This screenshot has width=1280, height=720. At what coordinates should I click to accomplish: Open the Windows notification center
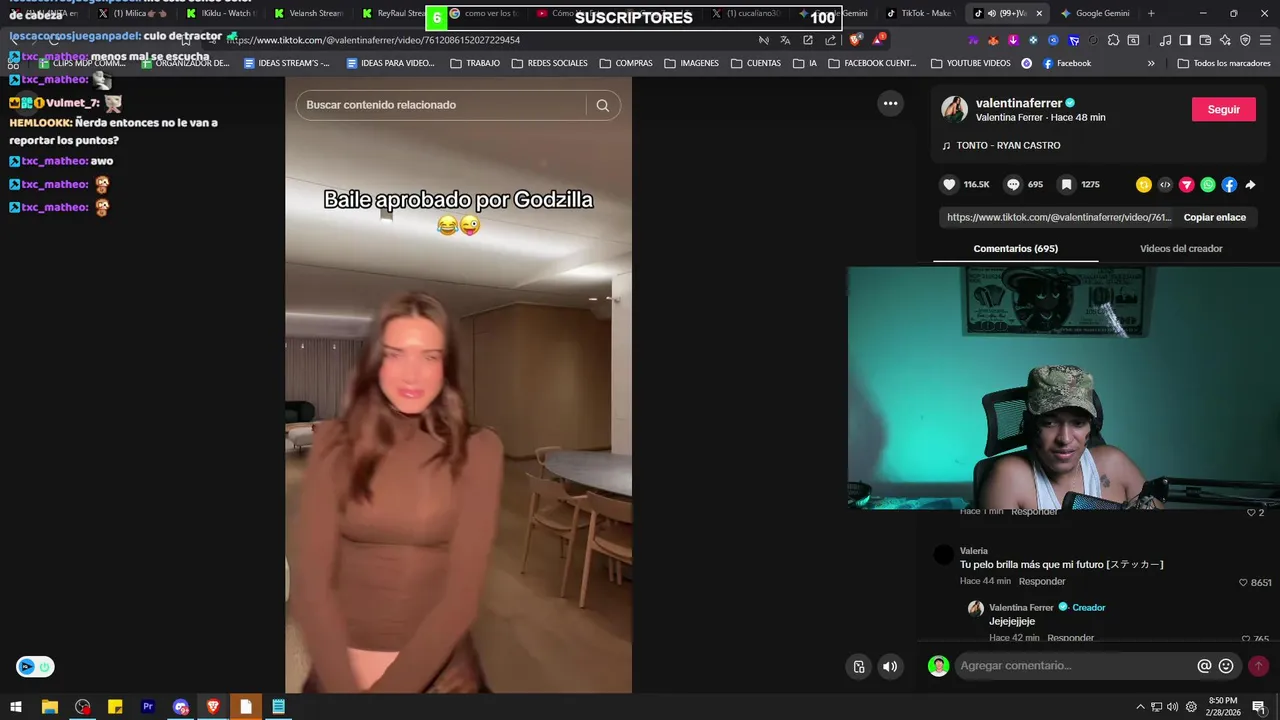(1259, 707)
